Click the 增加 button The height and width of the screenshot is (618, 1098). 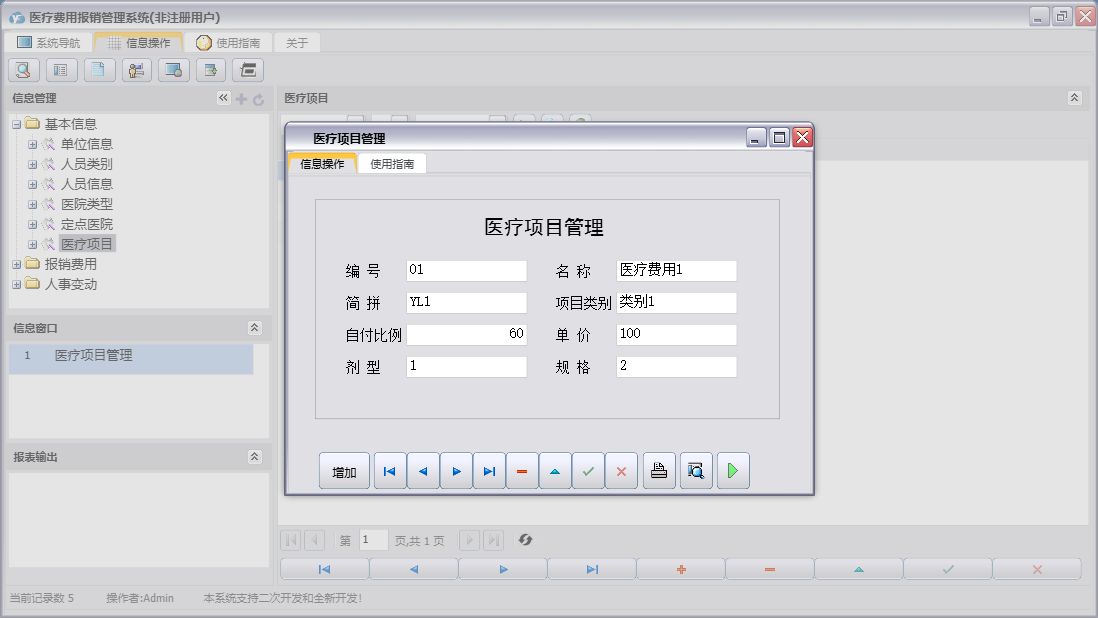click(x=344, y=471)
